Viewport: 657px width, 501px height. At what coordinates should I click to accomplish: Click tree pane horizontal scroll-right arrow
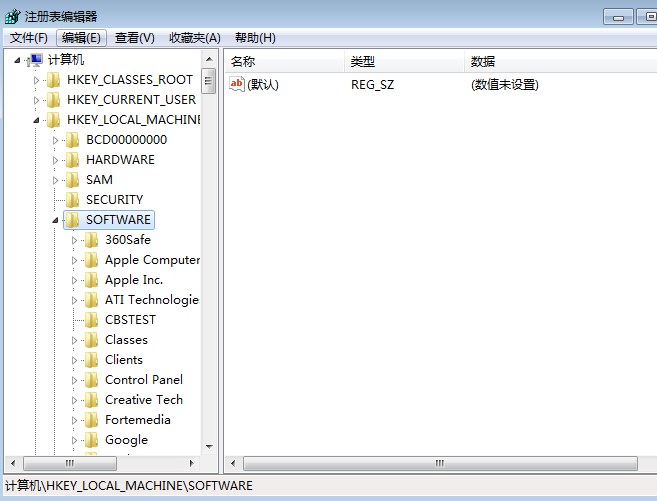click(x=191, y=463)
